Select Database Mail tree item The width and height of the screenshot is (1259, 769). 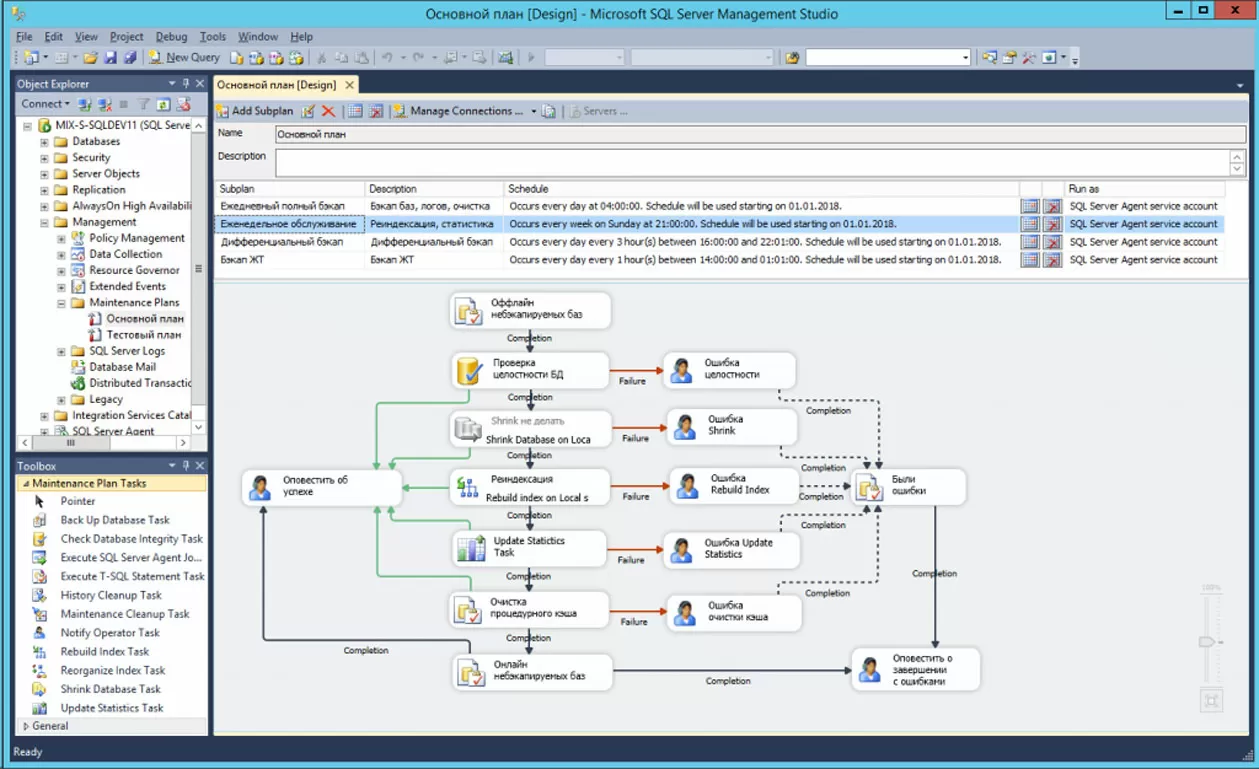pos(122,367)
